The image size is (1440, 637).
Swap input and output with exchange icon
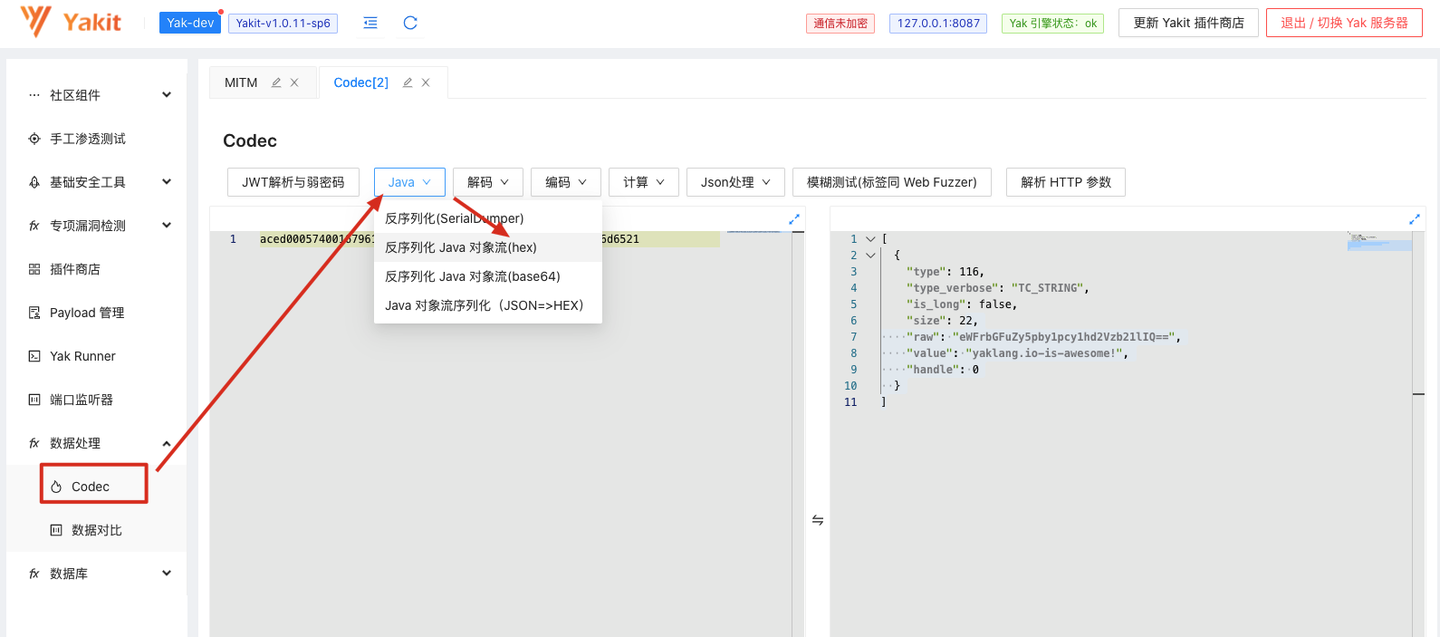(x=817, y=520)
